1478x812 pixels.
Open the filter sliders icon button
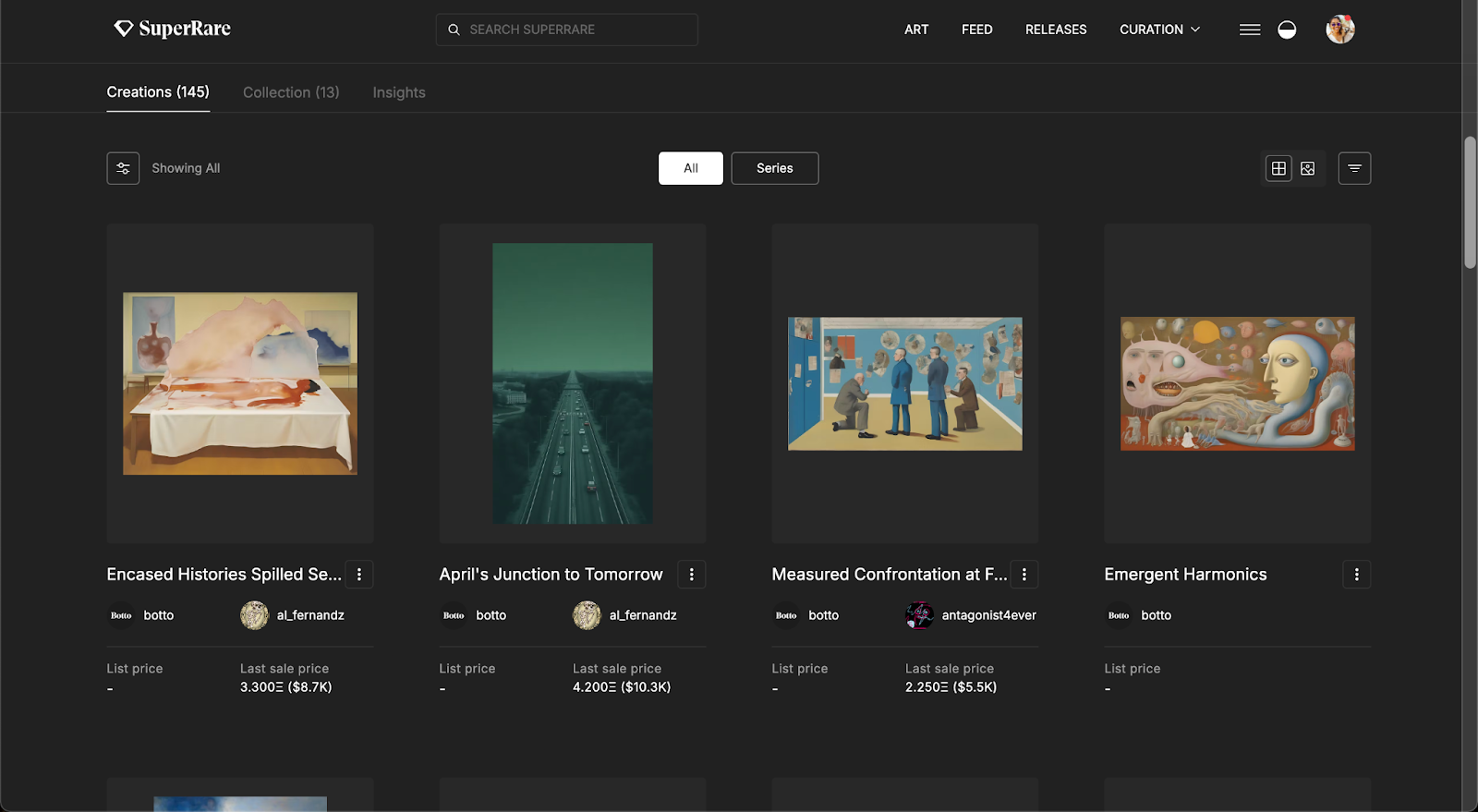[x=123, y=168]
